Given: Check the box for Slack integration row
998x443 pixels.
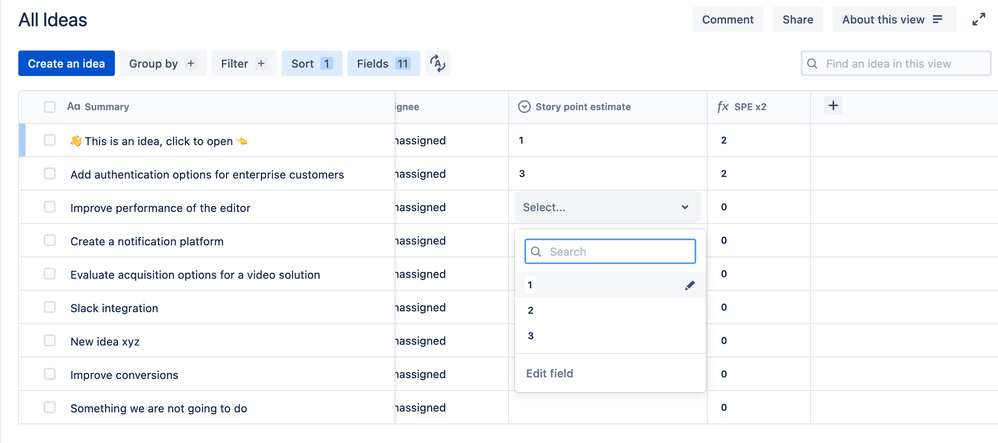Looking at the screenshot, I should click(x=50, y=308).
